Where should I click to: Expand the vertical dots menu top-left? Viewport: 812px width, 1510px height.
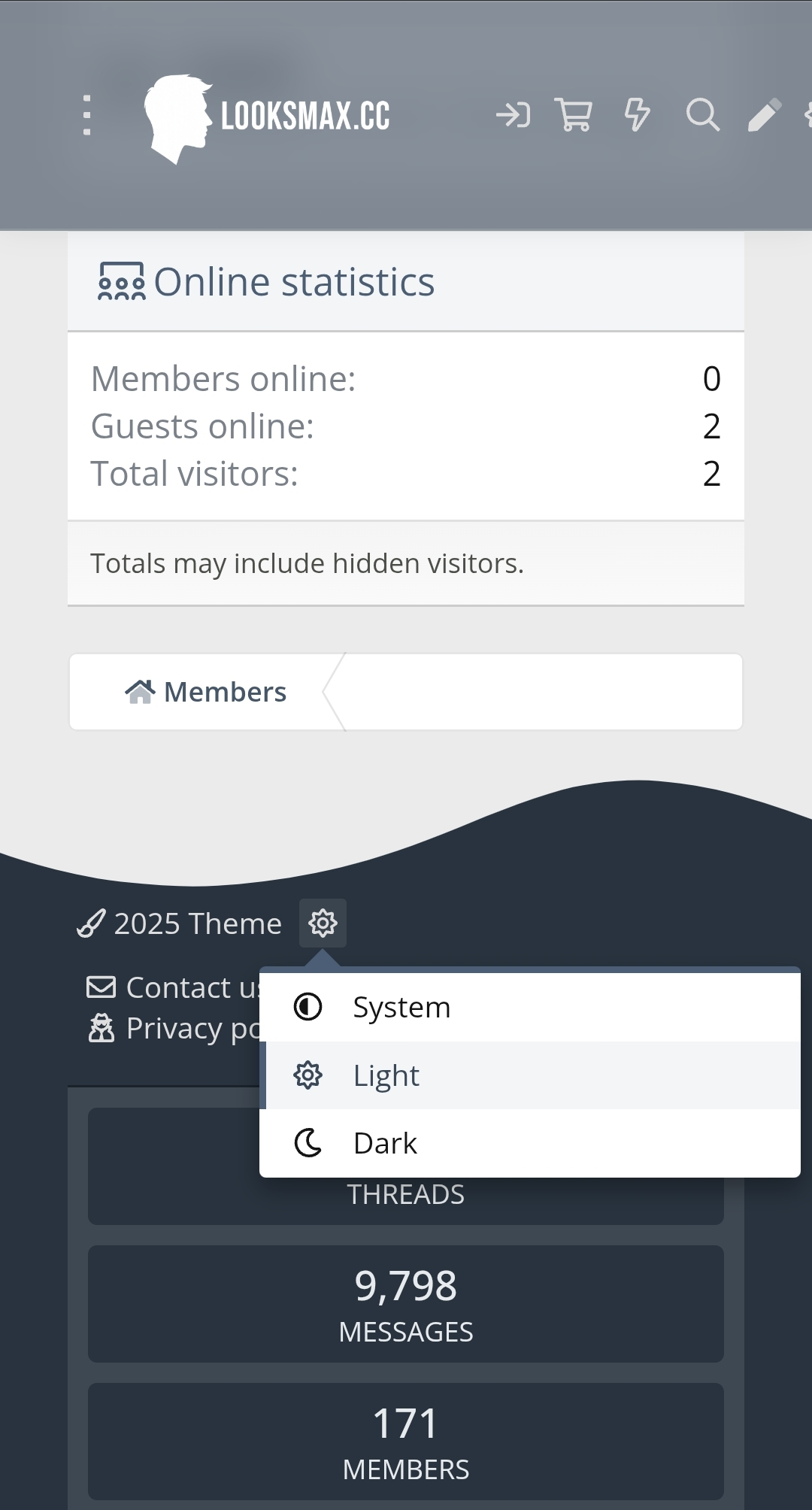87,114
